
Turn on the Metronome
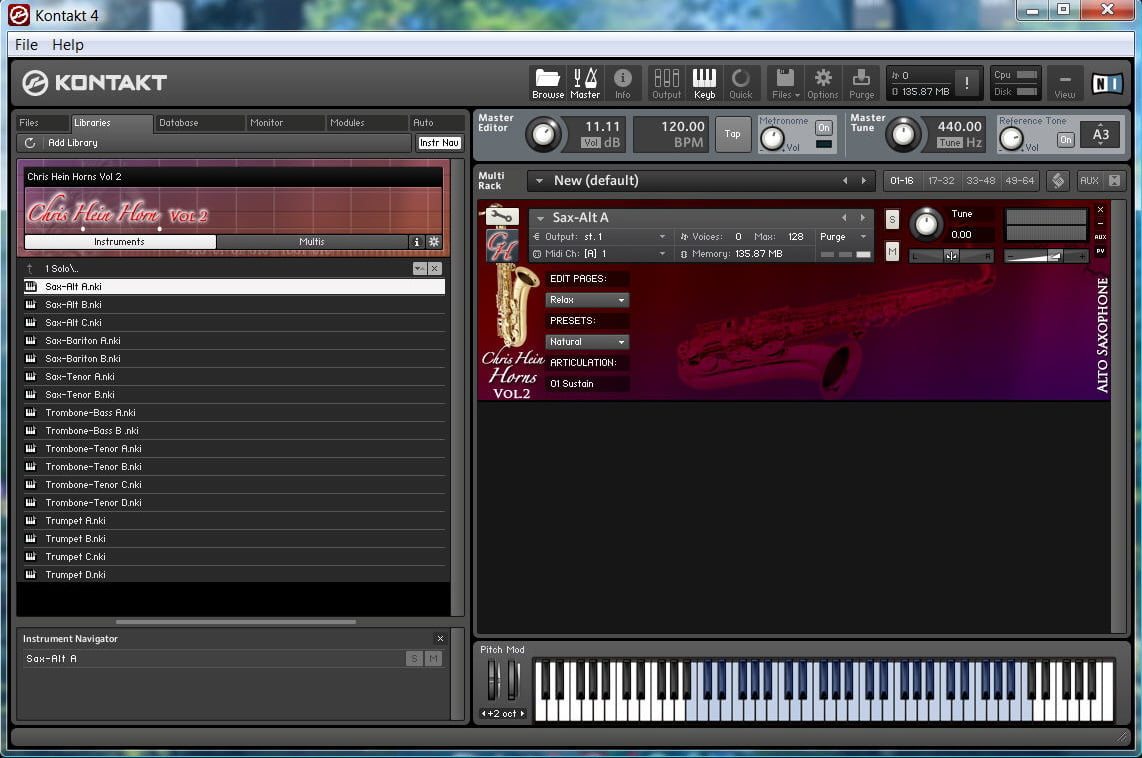click(824, 127)
